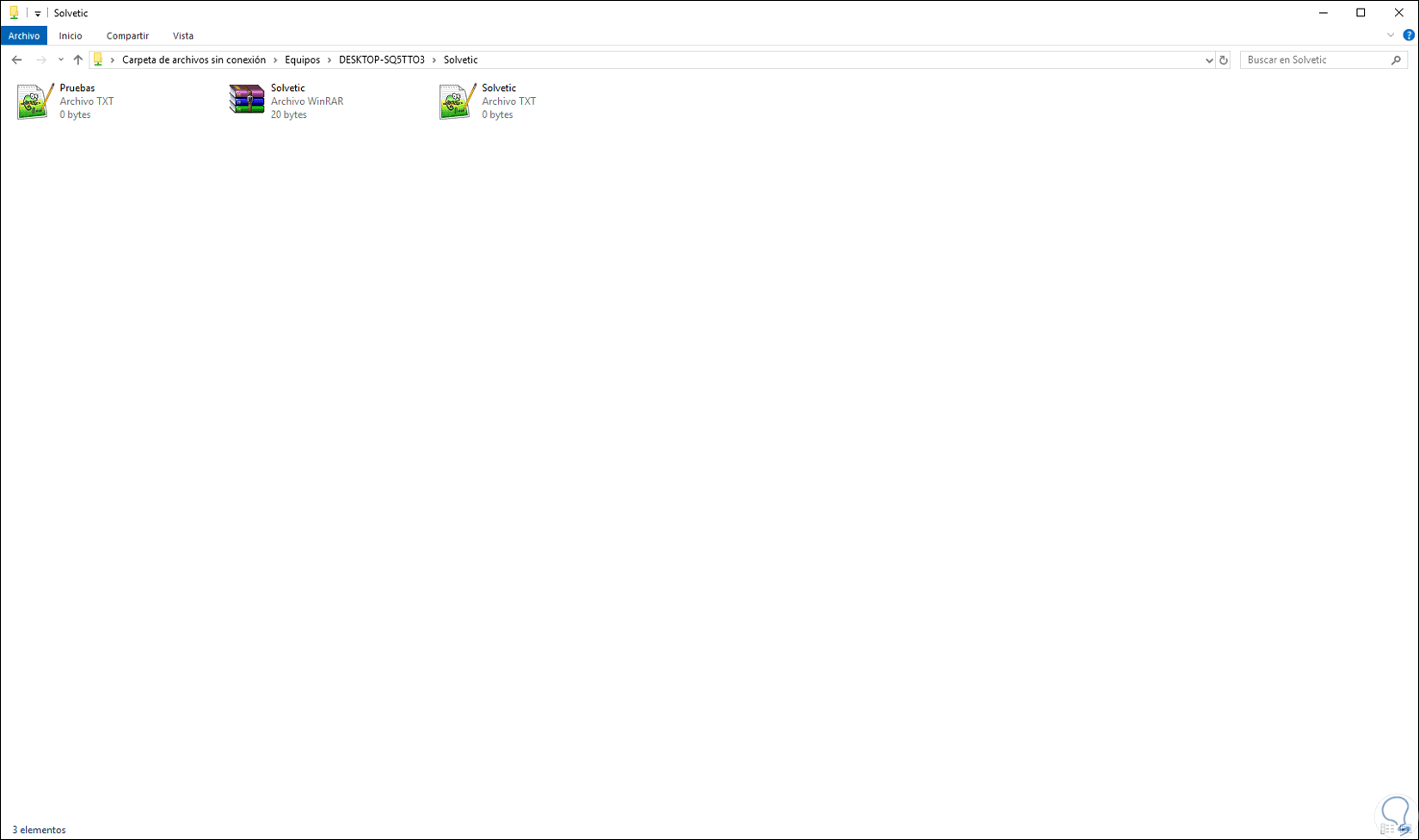Screen dimensions: 1419x840
Task: Click the folder icon in the title bar
Action: tap(14, 13)
